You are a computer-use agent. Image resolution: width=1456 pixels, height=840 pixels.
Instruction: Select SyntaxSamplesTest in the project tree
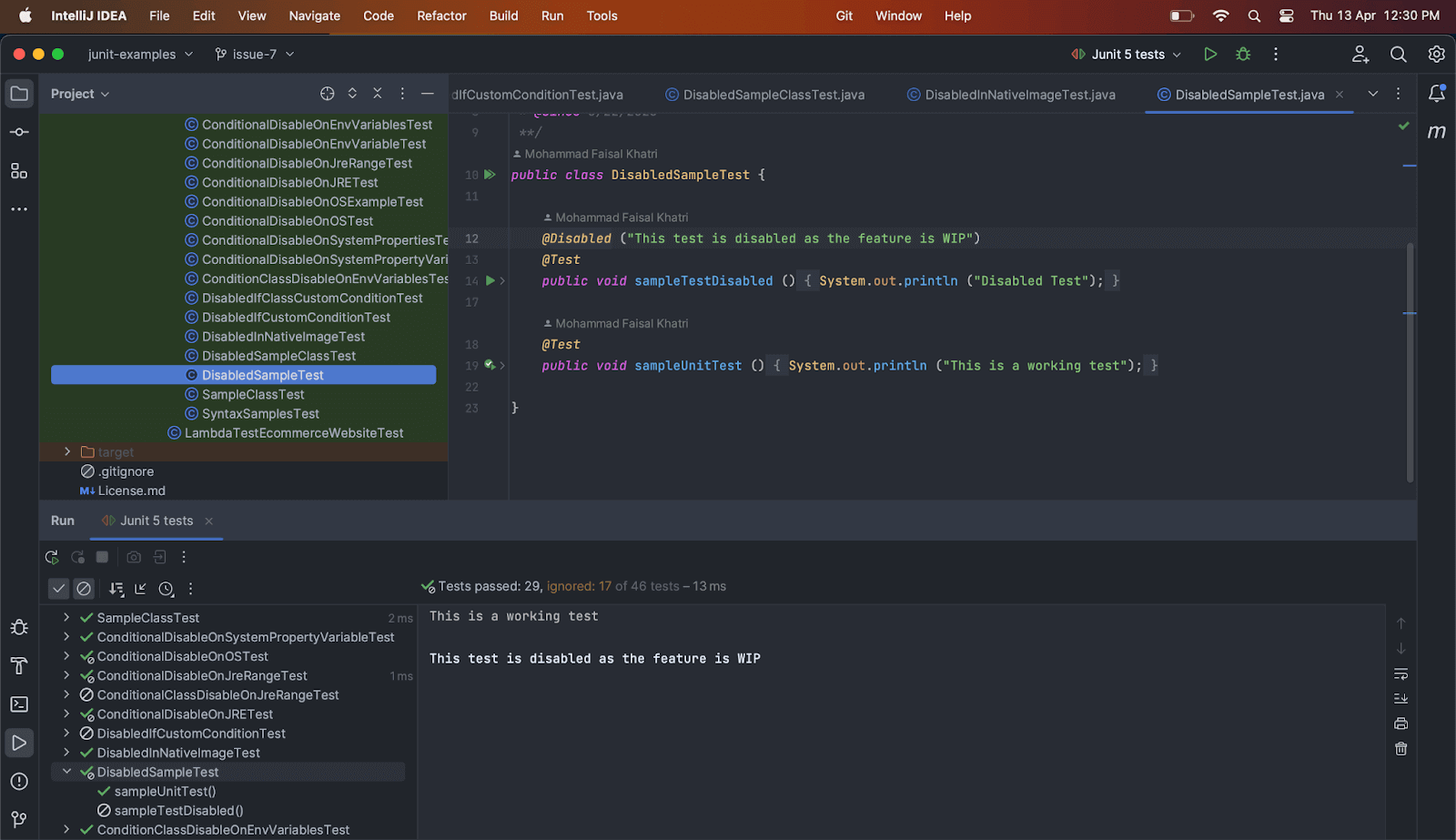coord(260,414)
